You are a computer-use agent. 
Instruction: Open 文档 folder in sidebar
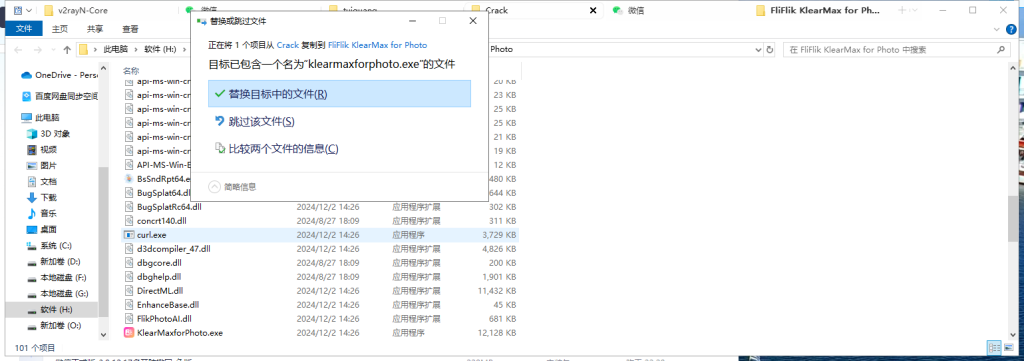42,181
